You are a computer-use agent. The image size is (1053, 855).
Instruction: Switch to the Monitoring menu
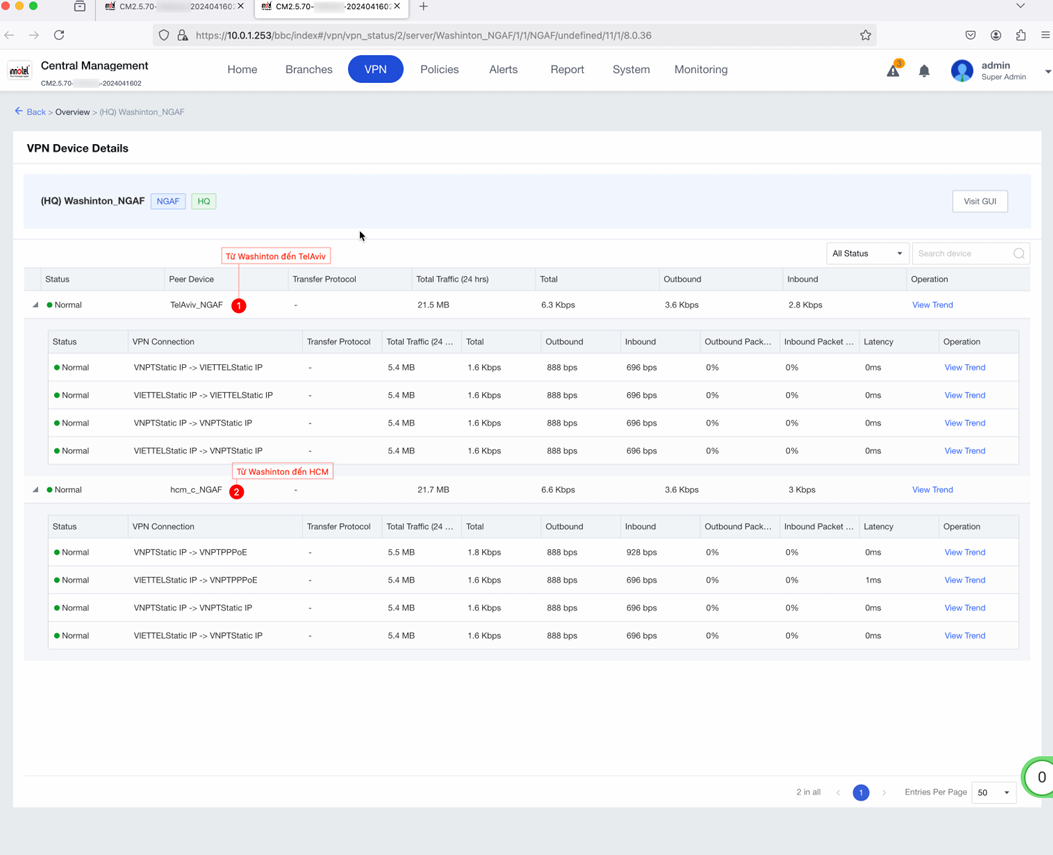(x=700, y=69)
